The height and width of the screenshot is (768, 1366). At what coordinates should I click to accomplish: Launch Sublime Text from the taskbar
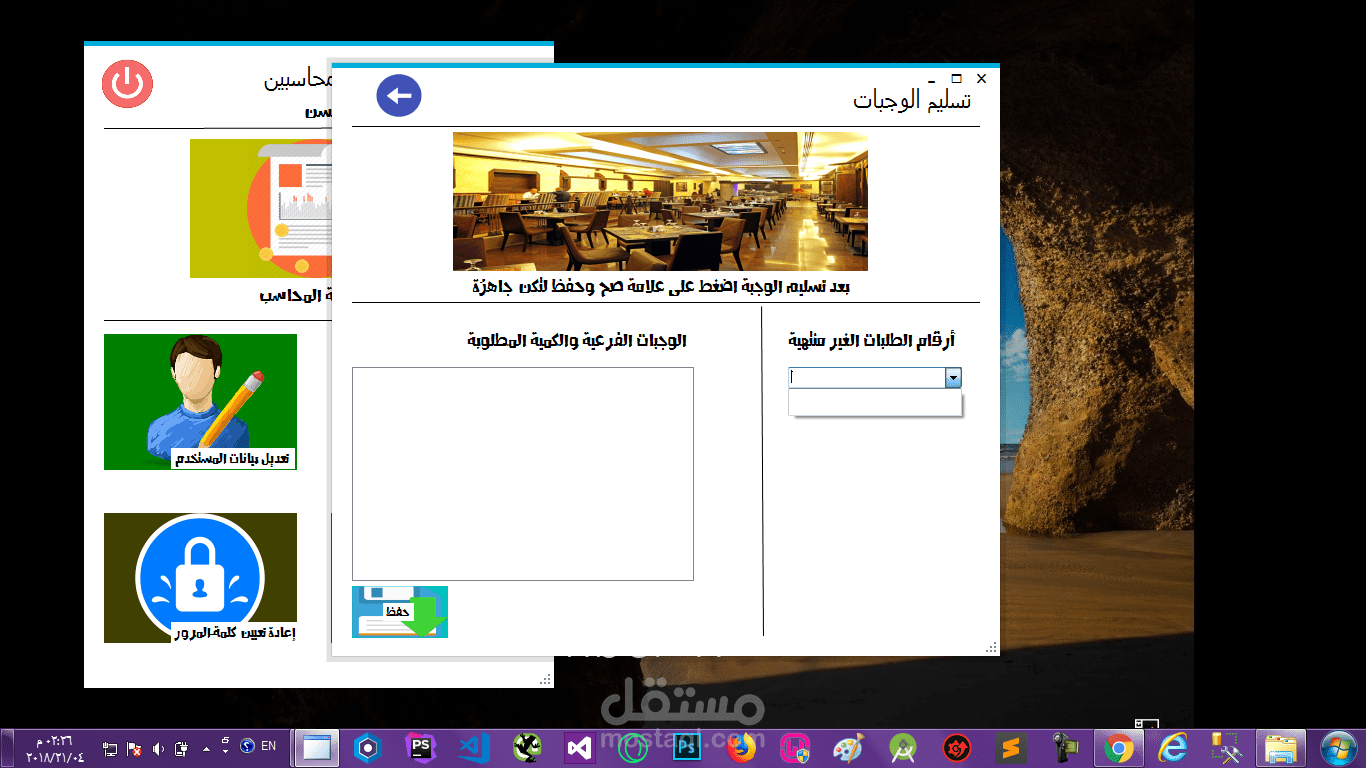pos(1010,747)
